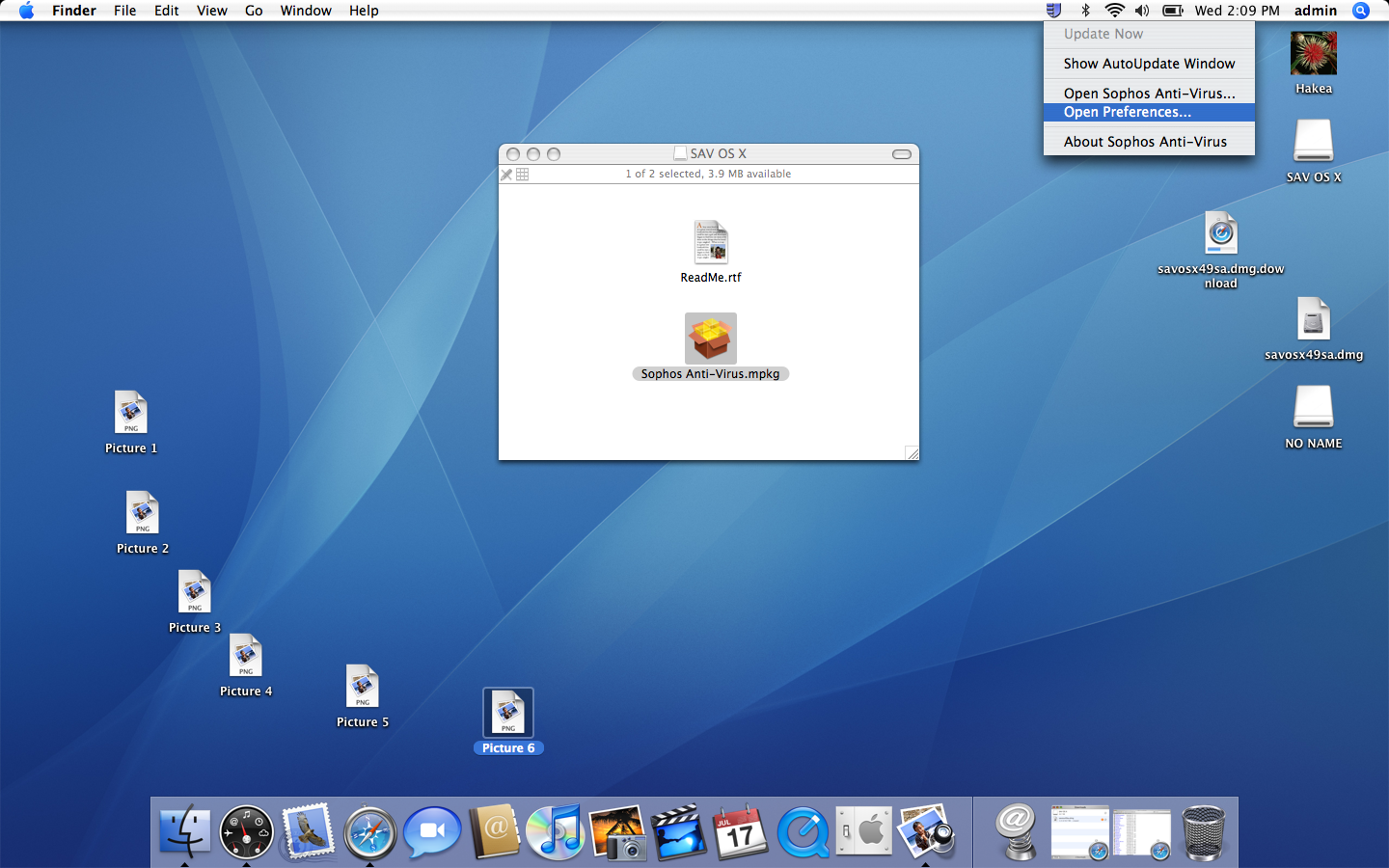Screen dimensions: 1389x868
Task: Open Trash from the Dock
Action: [x=1203, y=832]
